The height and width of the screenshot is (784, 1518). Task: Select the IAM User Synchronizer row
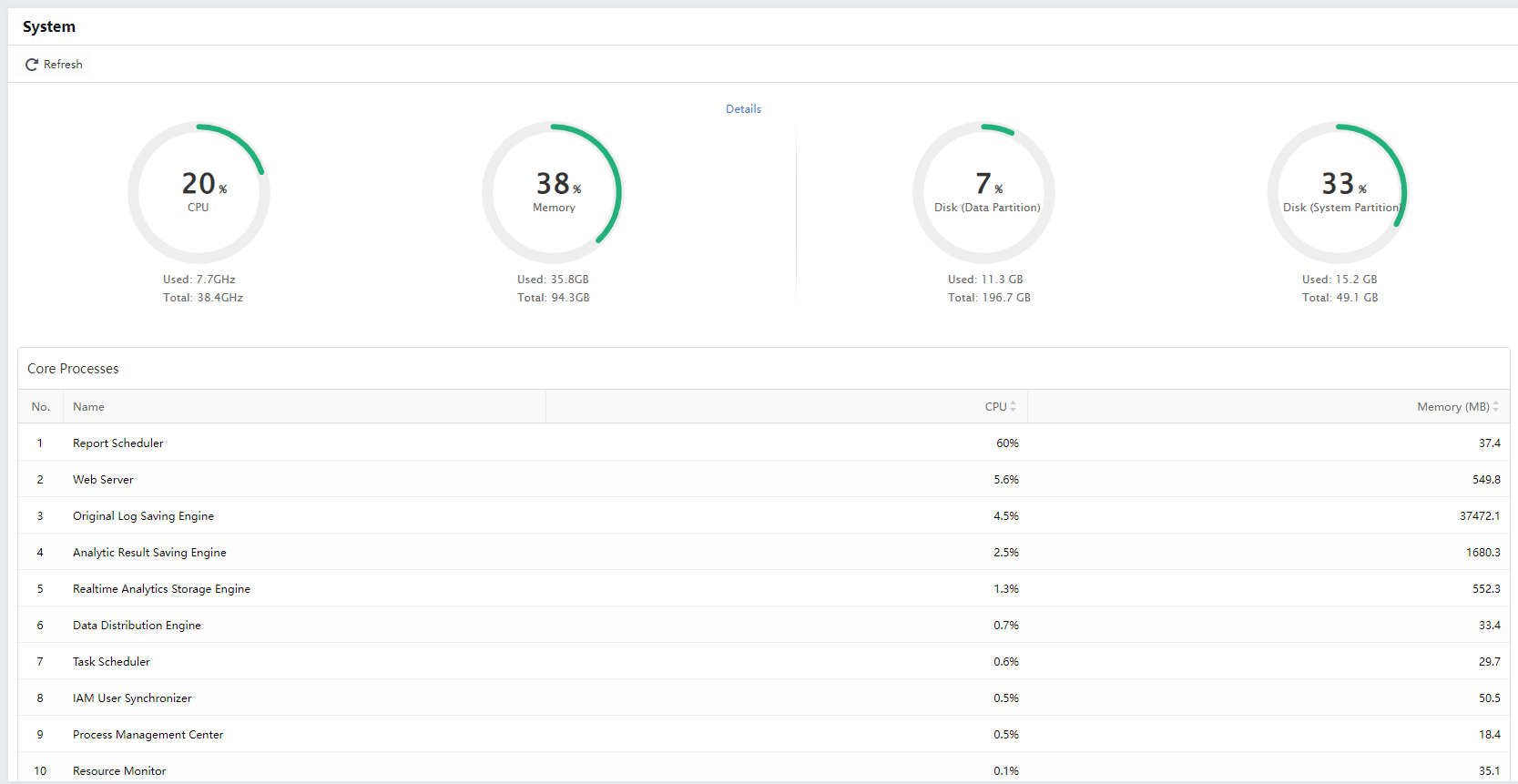click(x=132, y=698)
